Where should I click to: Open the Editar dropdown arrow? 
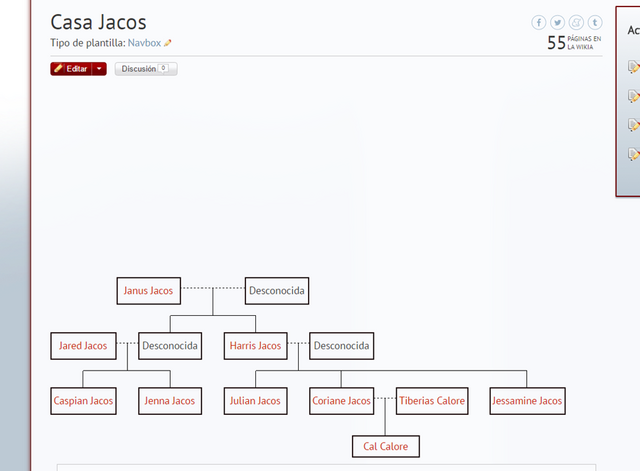pyautogui.click(x=99, y=69)
